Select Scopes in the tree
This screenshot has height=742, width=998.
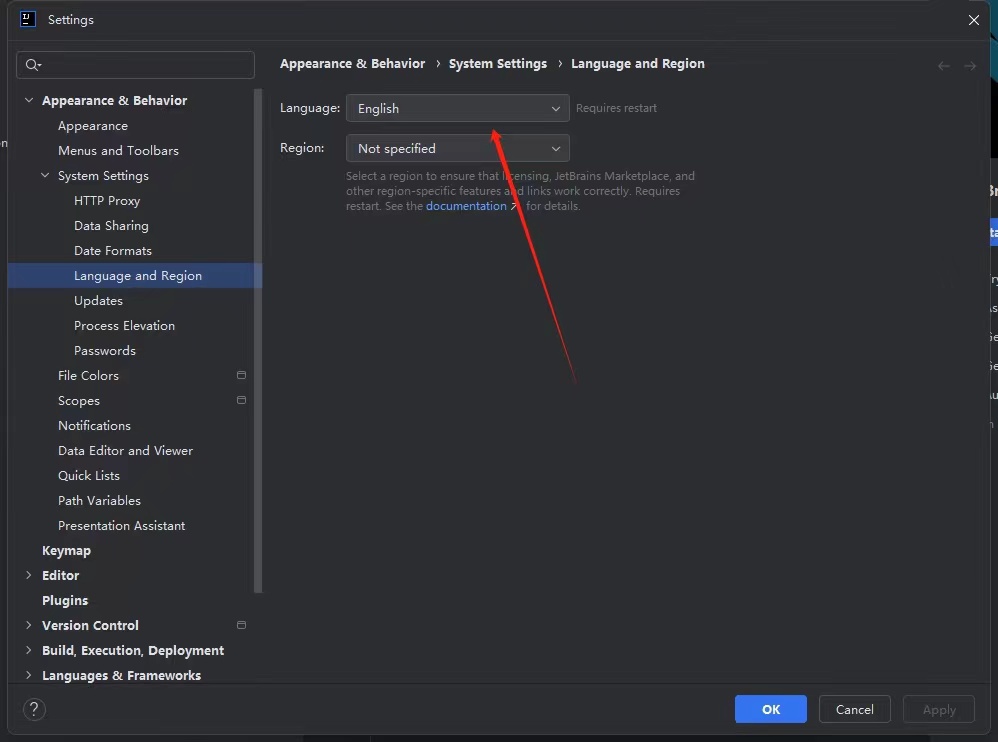[79, 401]
